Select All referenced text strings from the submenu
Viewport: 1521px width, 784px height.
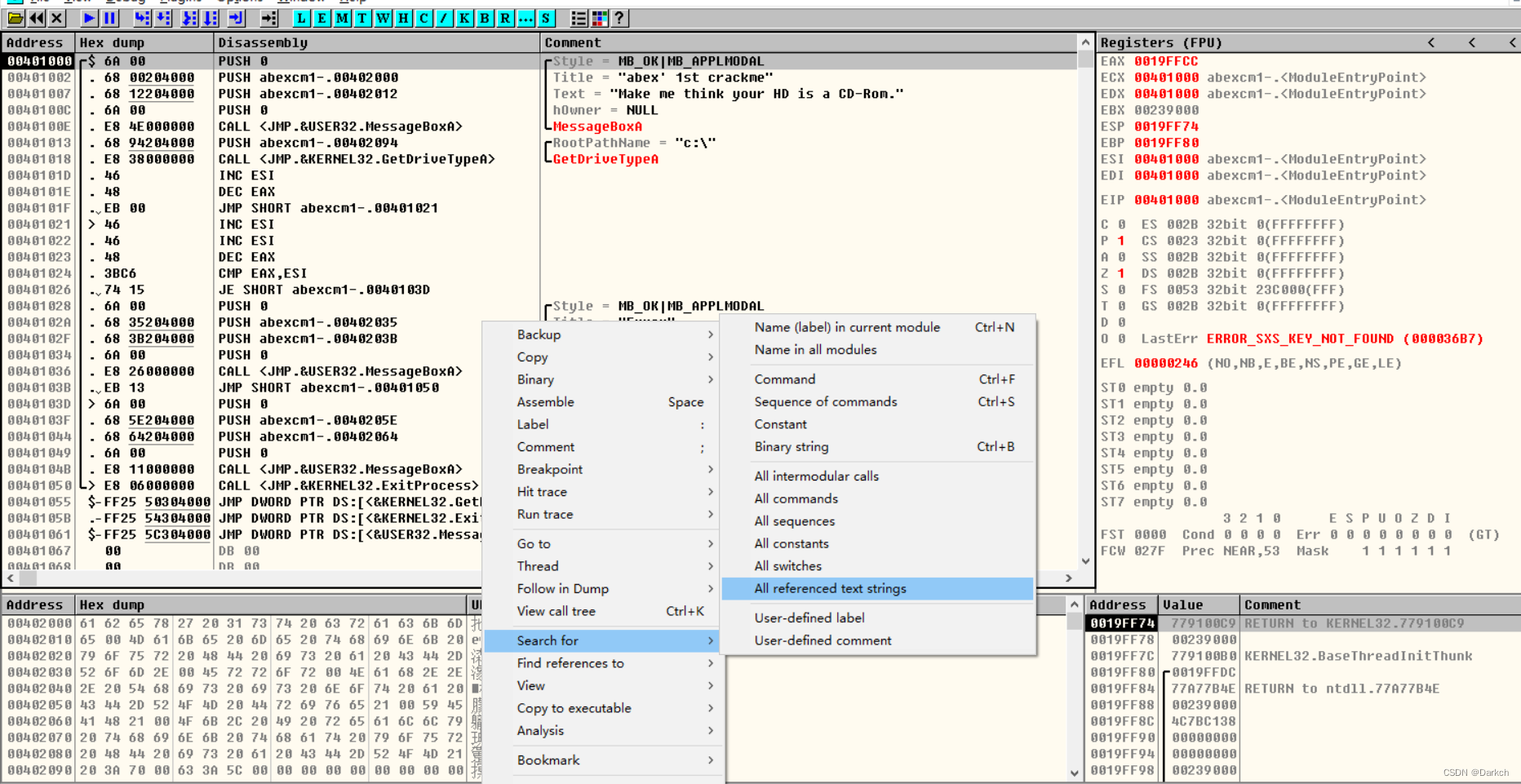pos(830,588)
